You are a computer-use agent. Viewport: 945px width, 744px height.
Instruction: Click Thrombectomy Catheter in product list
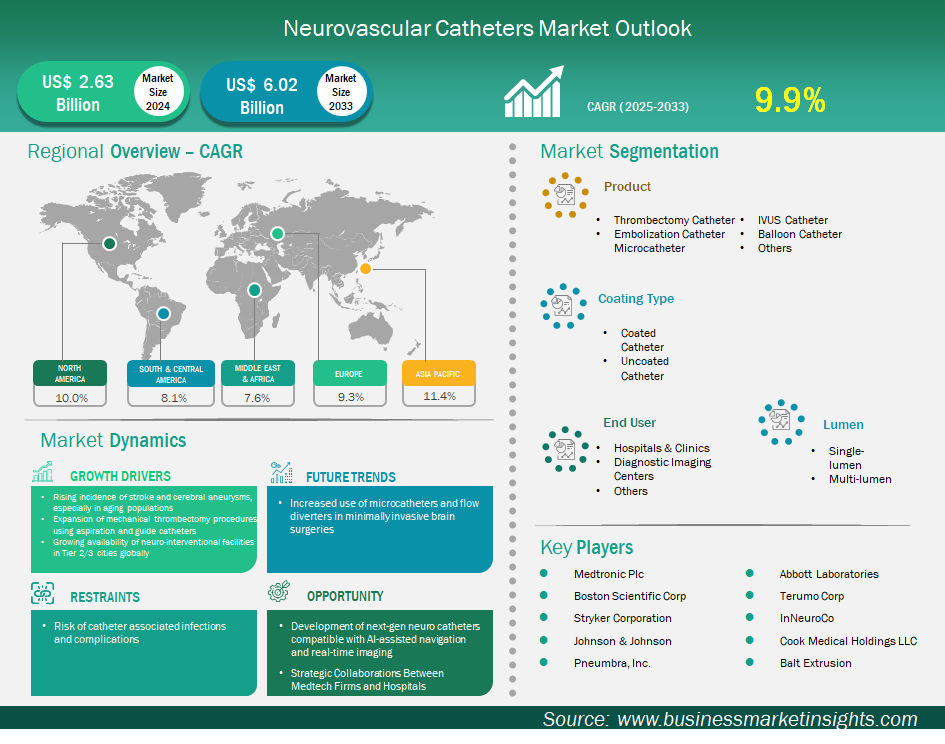coord(674,220)
